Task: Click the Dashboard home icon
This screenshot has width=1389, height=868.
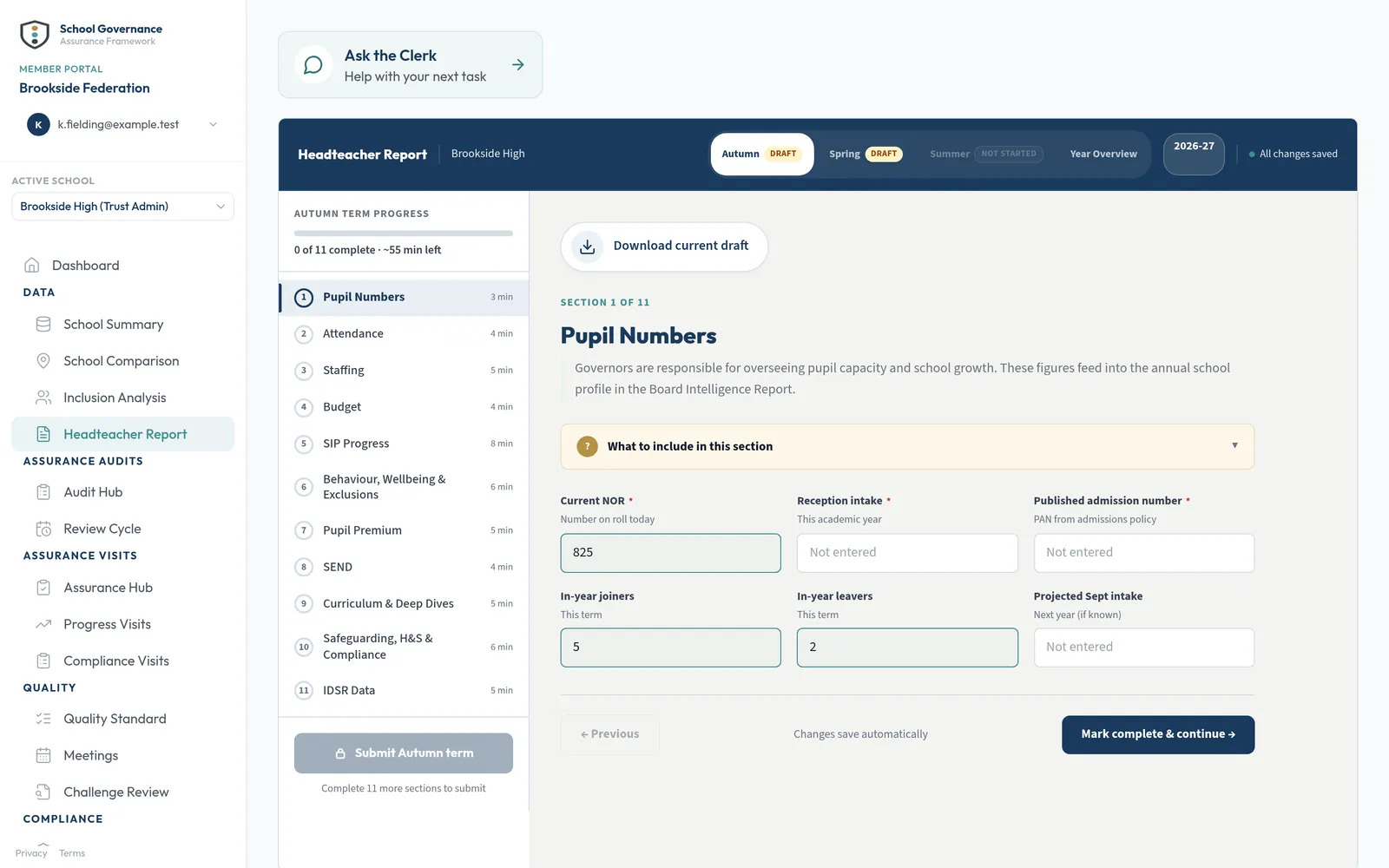Action: pyautogui.click(x=32, y=265)
